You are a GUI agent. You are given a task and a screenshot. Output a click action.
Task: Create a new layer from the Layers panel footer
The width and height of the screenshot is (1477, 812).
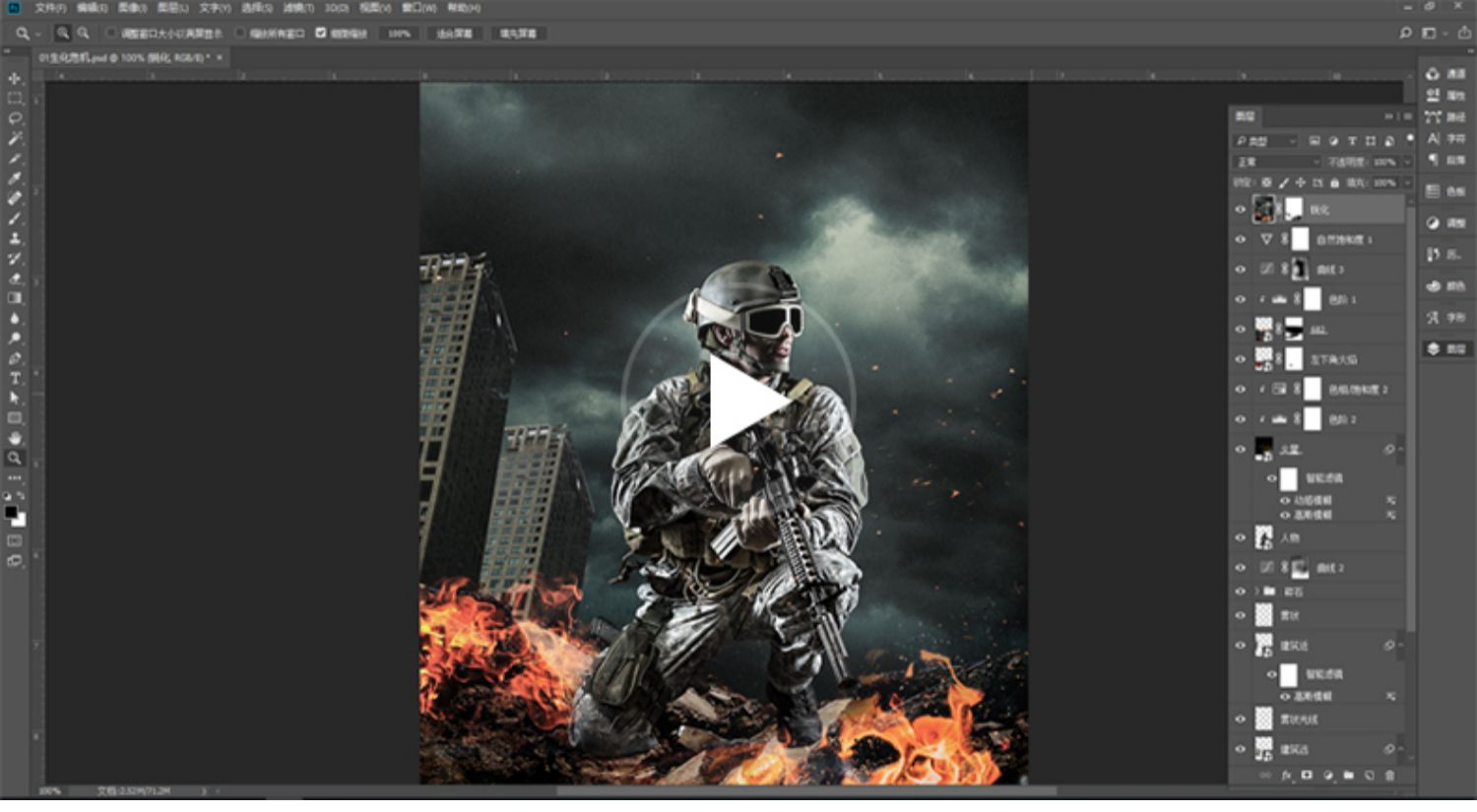tap(1369, 776)
